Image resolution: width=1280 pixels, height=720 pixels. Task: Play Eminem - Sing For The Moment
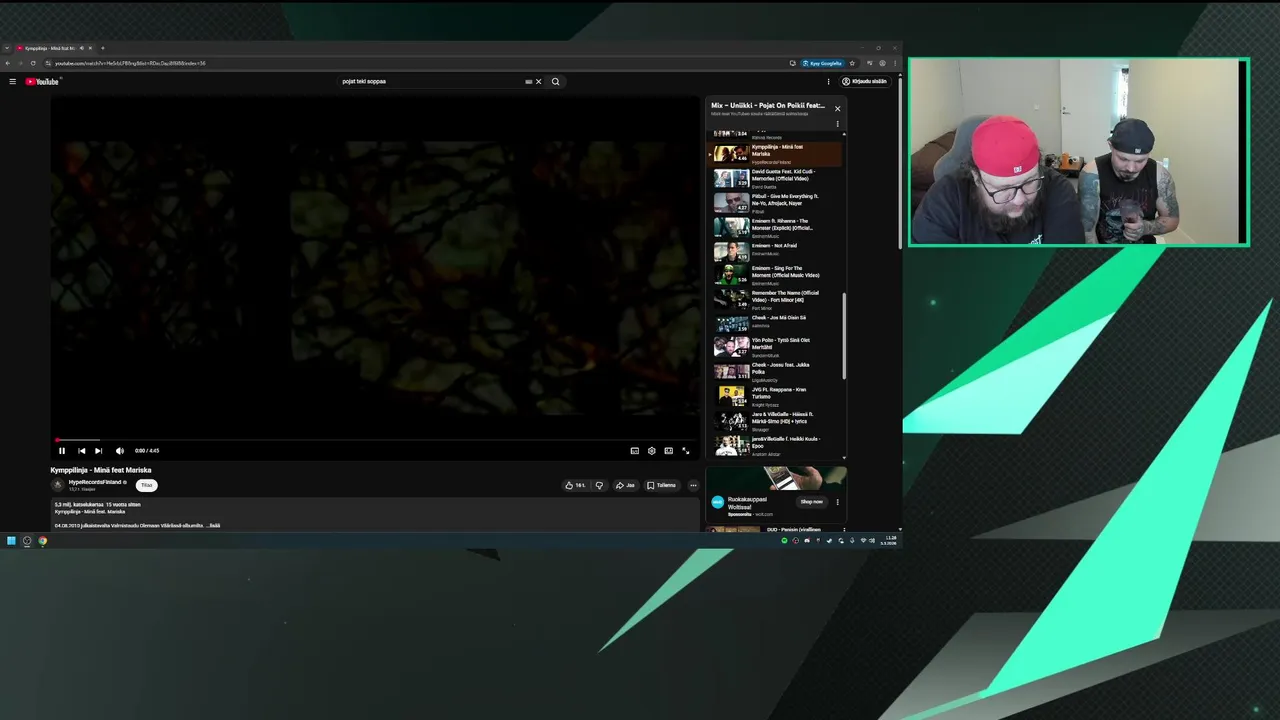coord(776,275)
